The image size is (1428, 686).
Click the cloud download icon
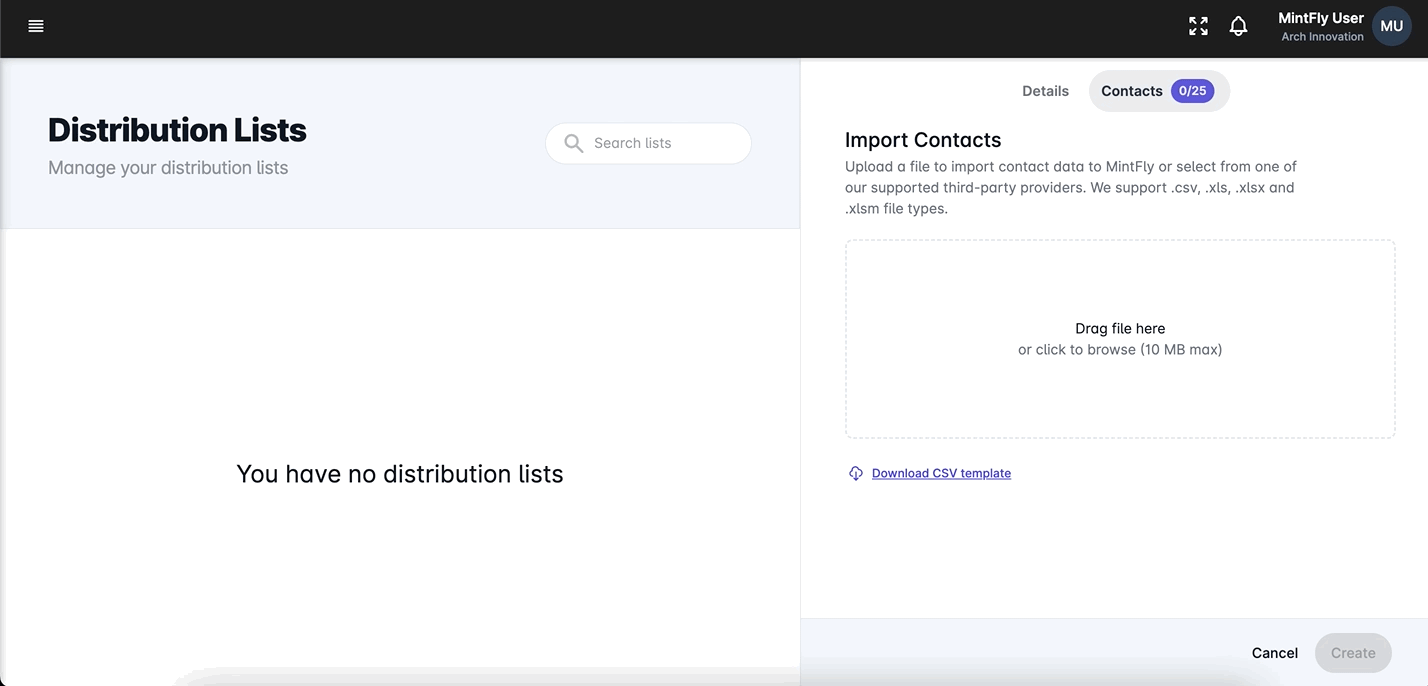[x=856, y=474]
